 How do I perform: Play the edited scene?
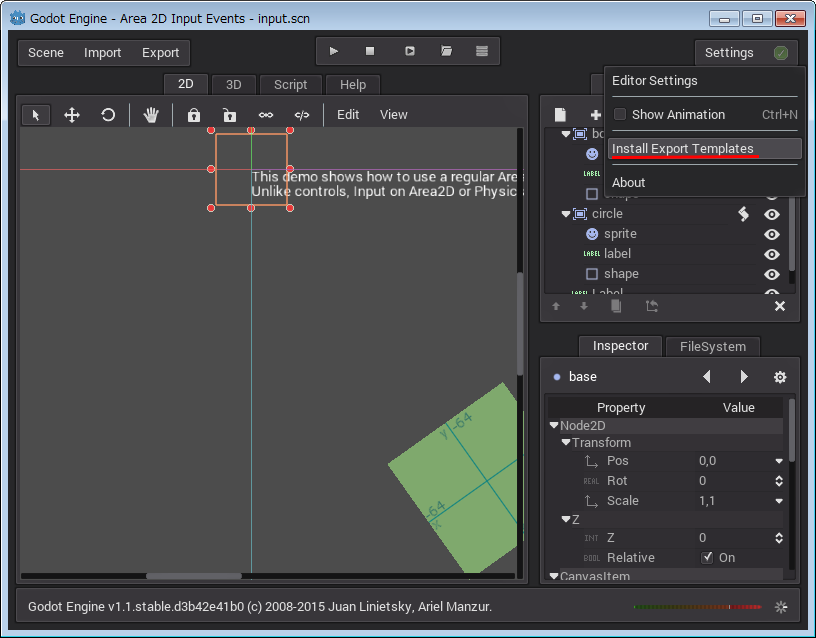pyautogui.click(x=410, y=51)
